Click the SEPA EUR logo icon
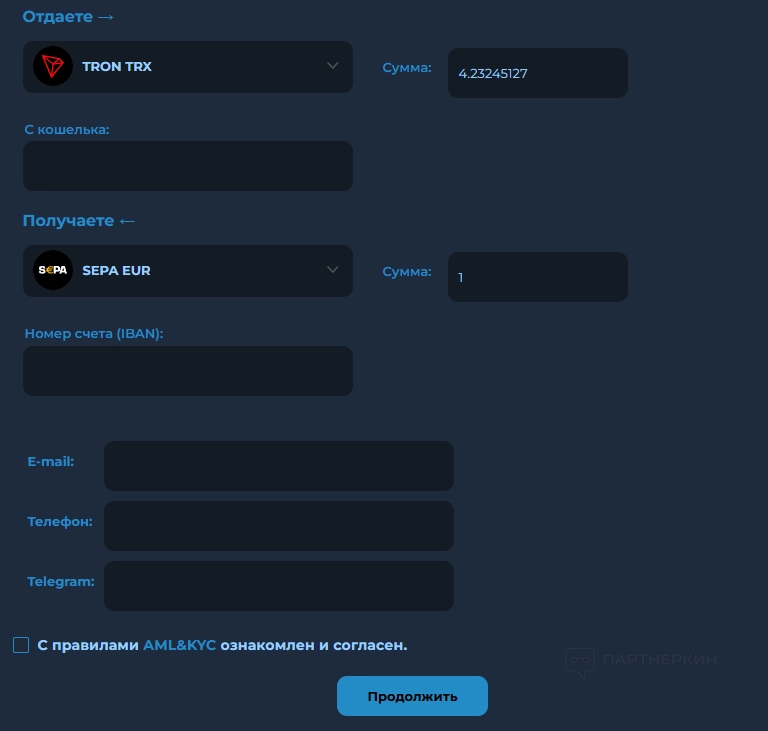The image size is (768, 731). click(x=53, y=270)
